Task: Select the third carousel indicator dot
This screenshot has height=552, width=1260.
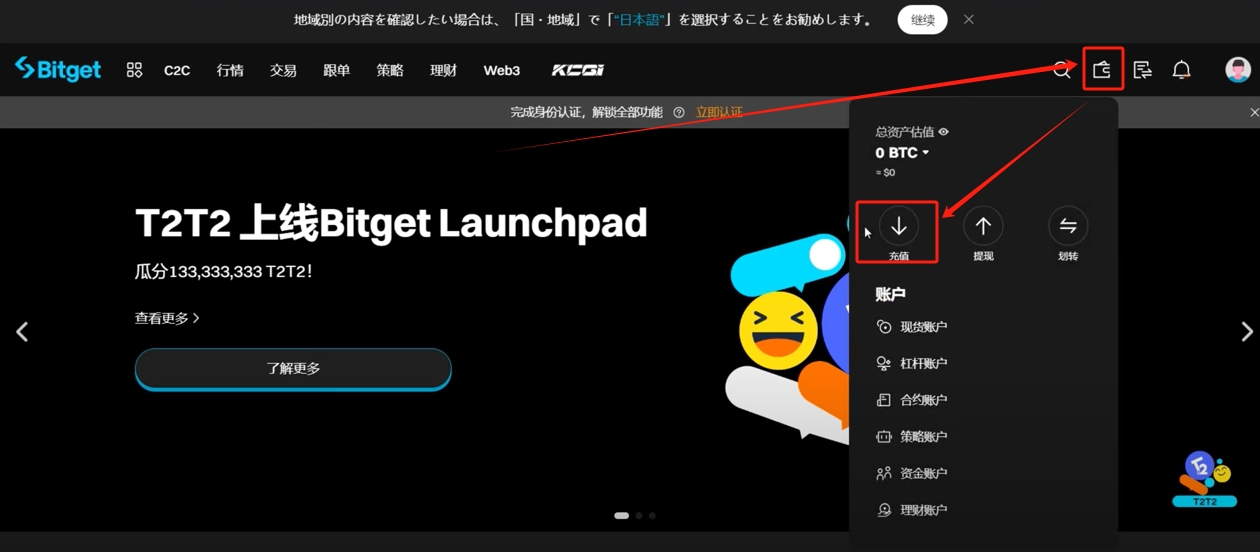Action: pyautogui.click(x=652, y=516)
